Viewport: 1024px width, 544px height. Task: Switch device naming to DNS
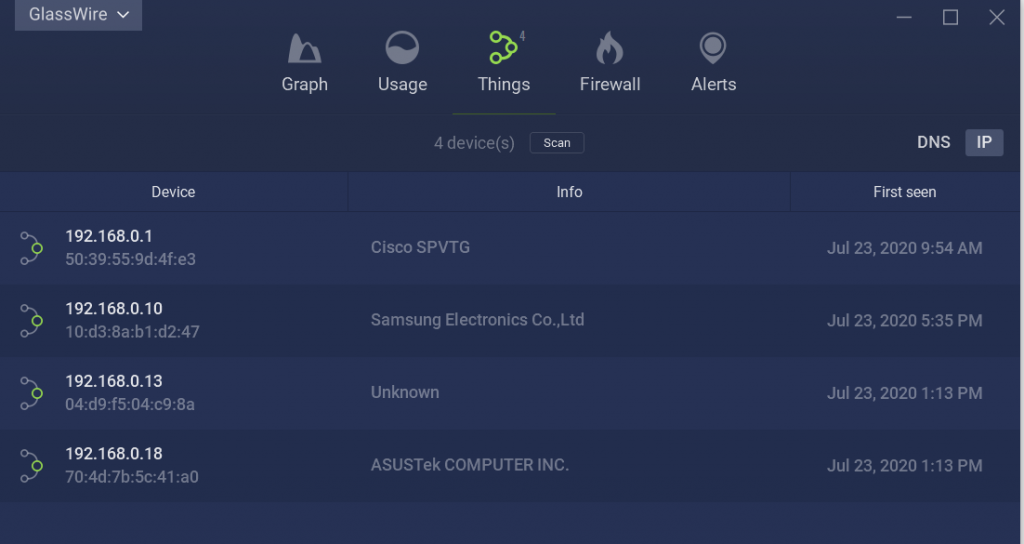pyautogui.click(x=933, y=142)
